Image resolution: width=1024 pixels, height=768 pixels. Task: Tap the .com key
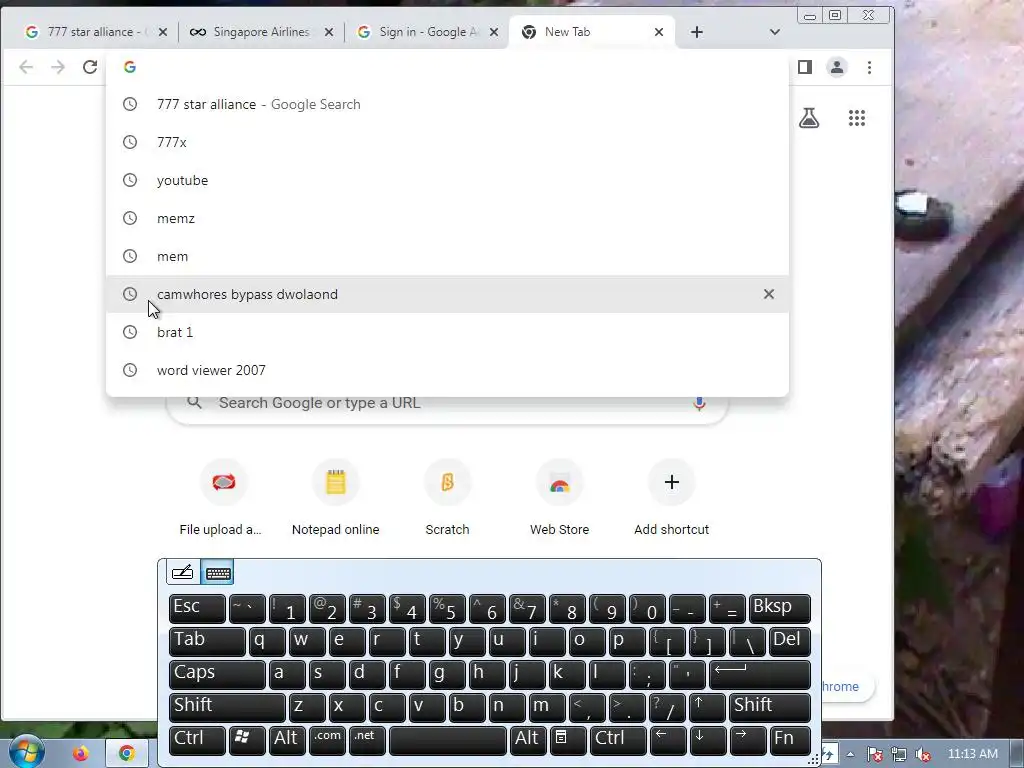tap(327, 740)
